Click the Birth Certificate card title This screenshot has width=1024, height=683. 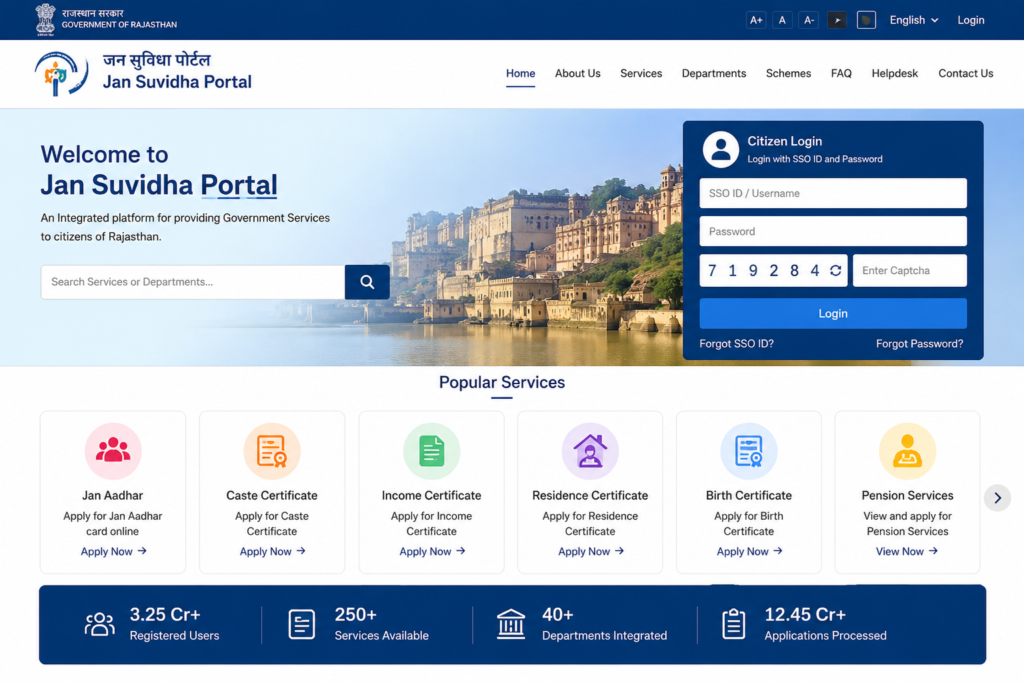tap(748, 496)
